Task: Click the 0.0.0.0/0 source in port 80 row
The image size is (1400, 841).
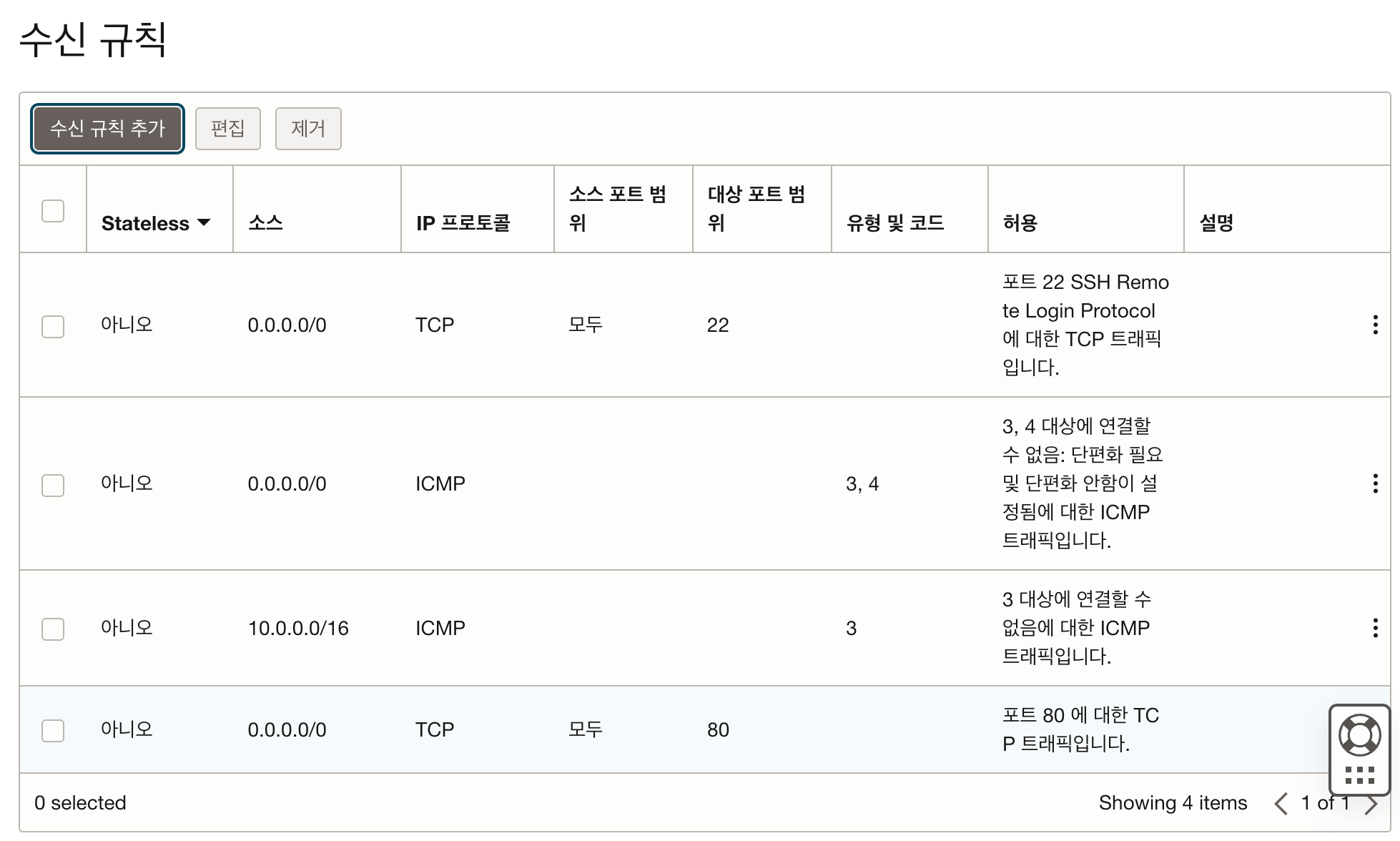Action: tap(287, 730)
